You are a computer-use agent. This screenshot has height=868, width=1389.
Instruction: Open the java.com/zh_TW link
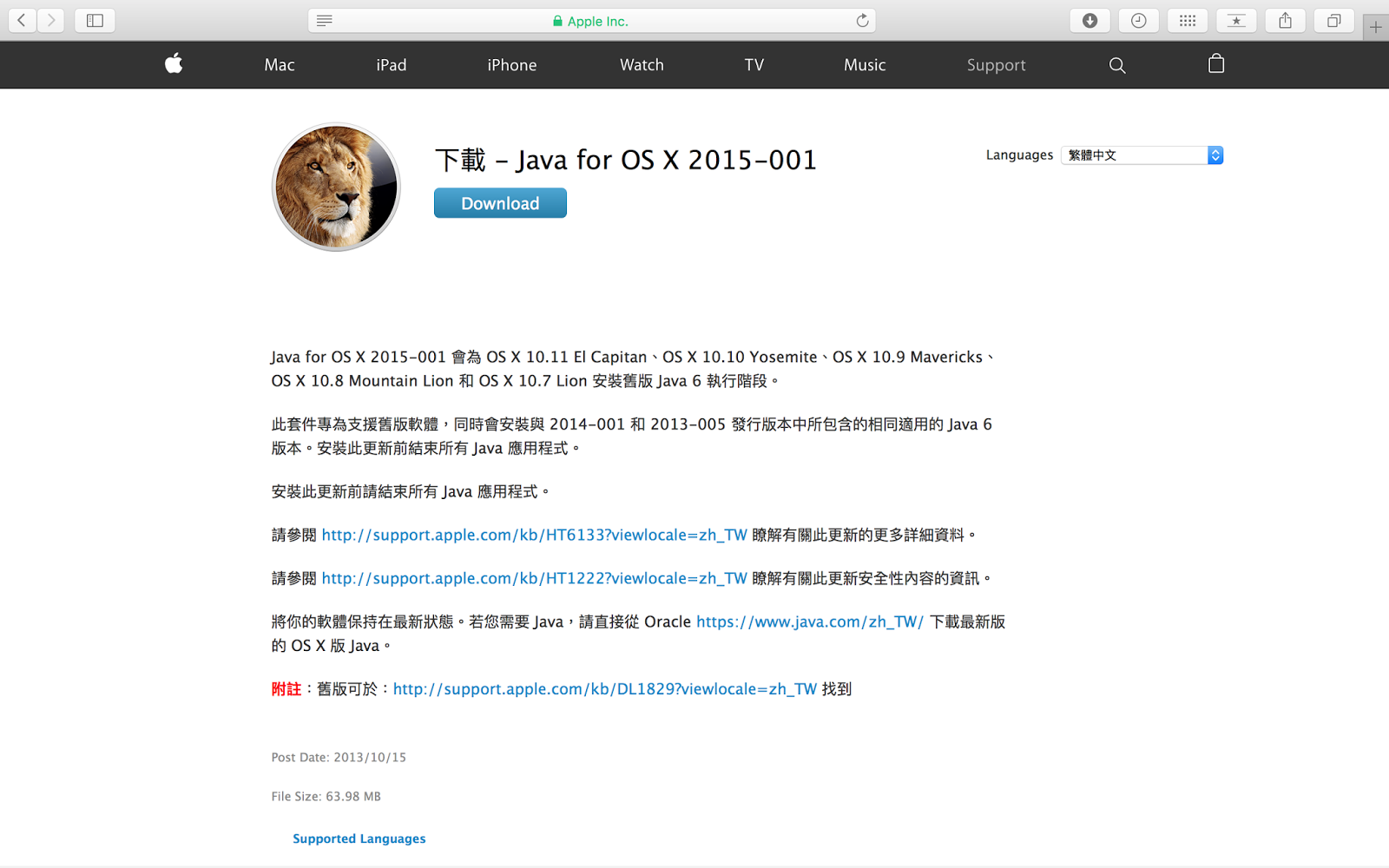coord(810,621)
